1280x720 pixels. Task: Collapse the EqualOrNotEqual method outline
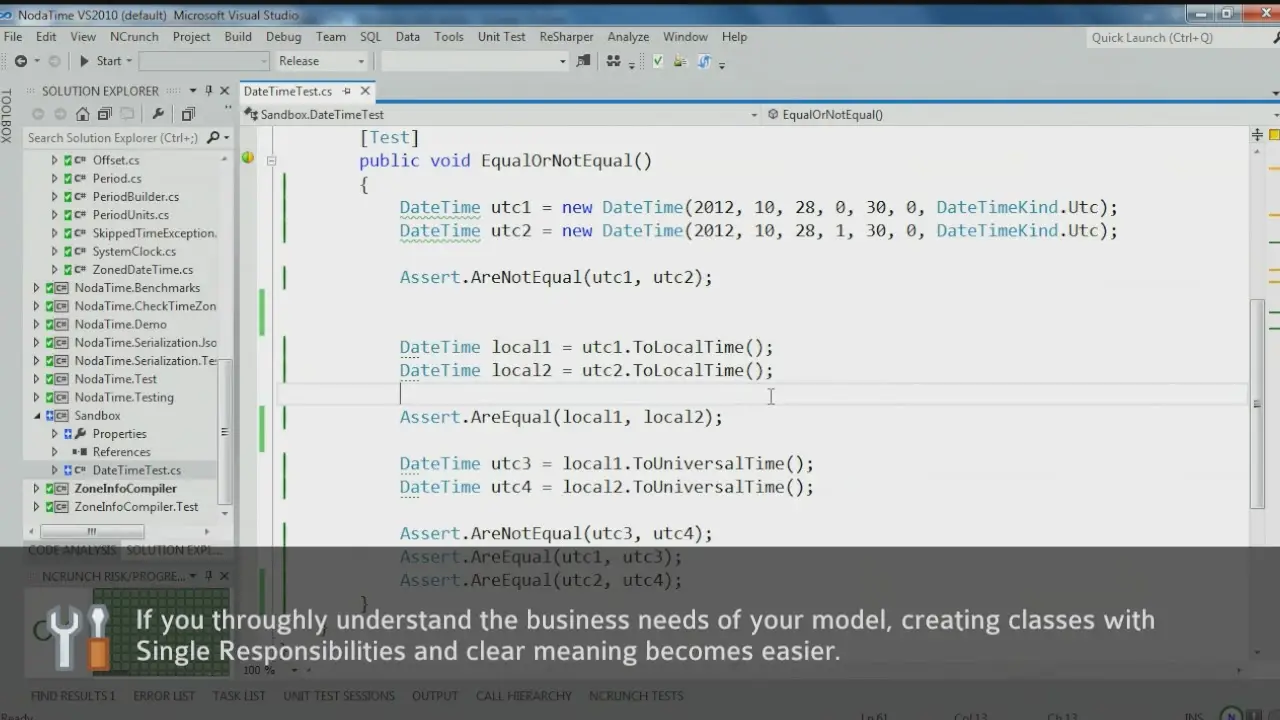(271, 161)
